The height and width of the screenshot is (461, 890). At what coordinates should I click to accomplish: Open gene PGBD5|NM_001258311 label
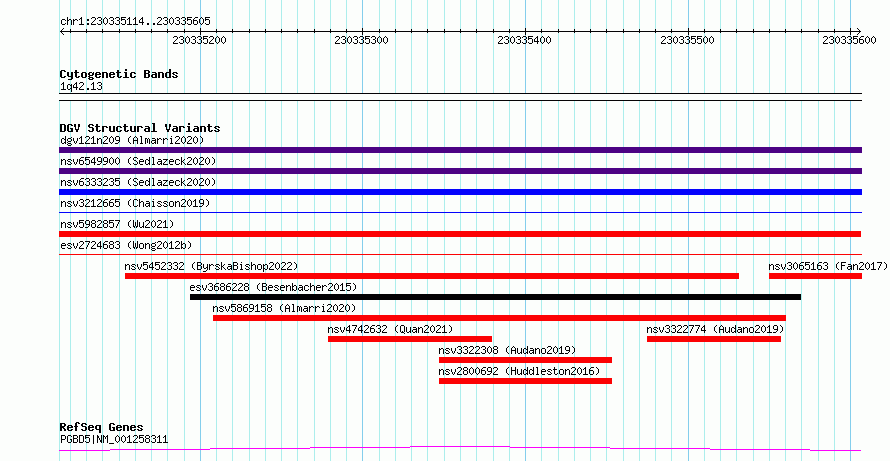pyautogui.click(x=114, y=439)
